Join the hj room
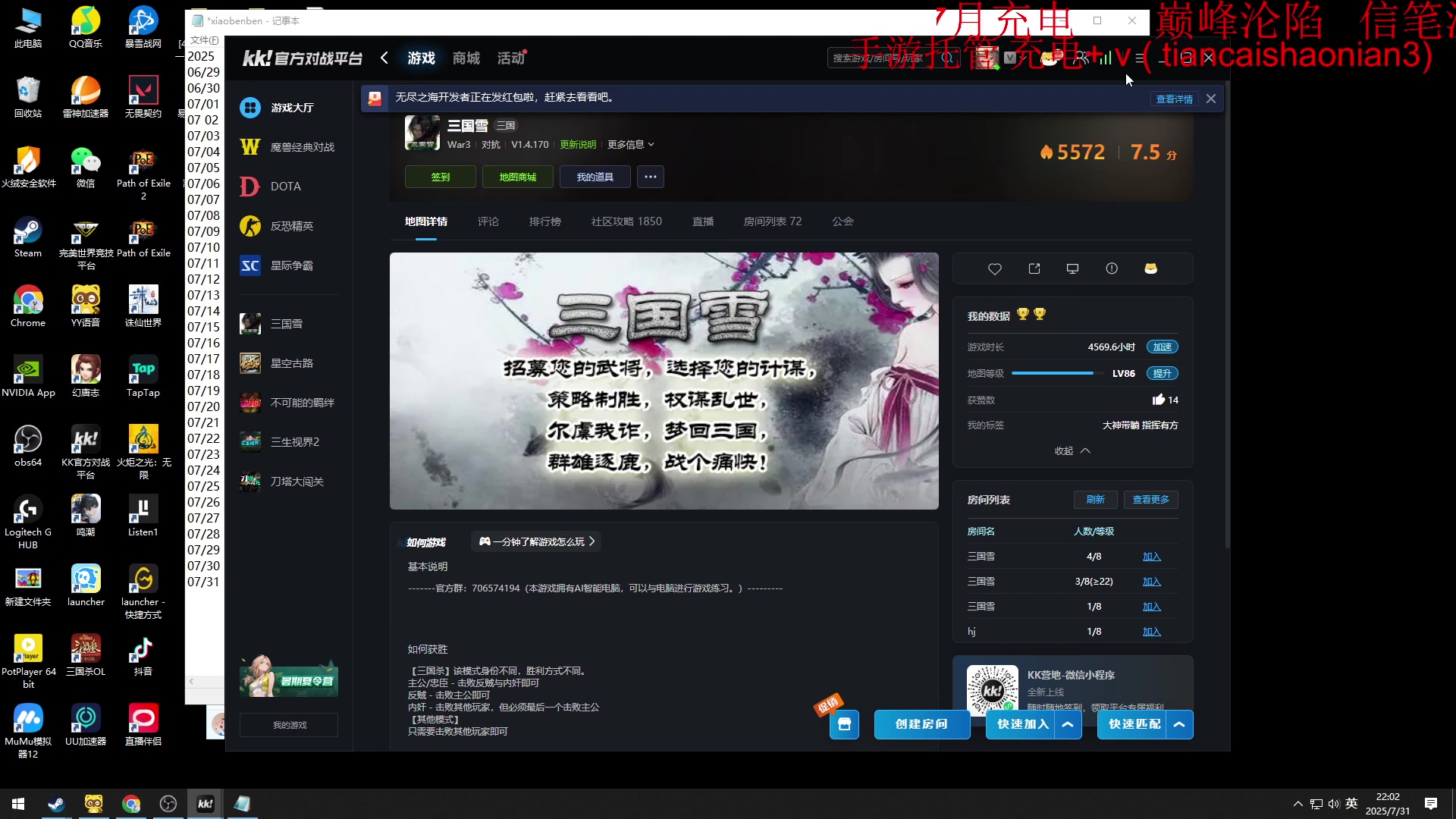Screen dimensions: 1456x819 [x=1152, y=632]
